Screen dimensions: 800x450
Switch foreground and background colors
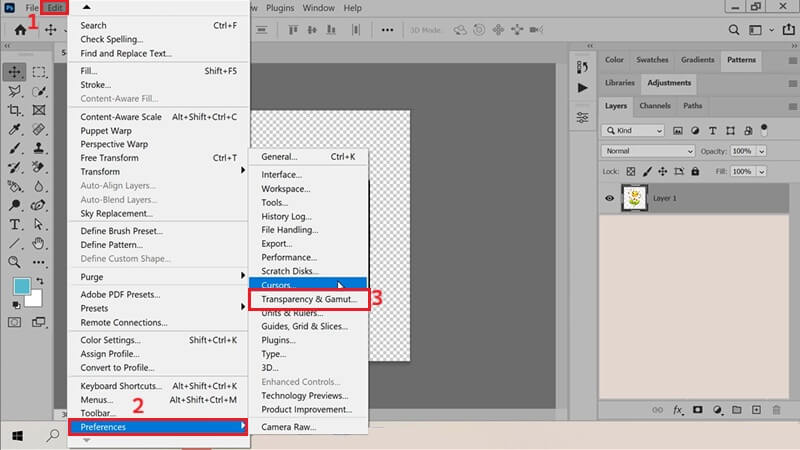[40, 281]
